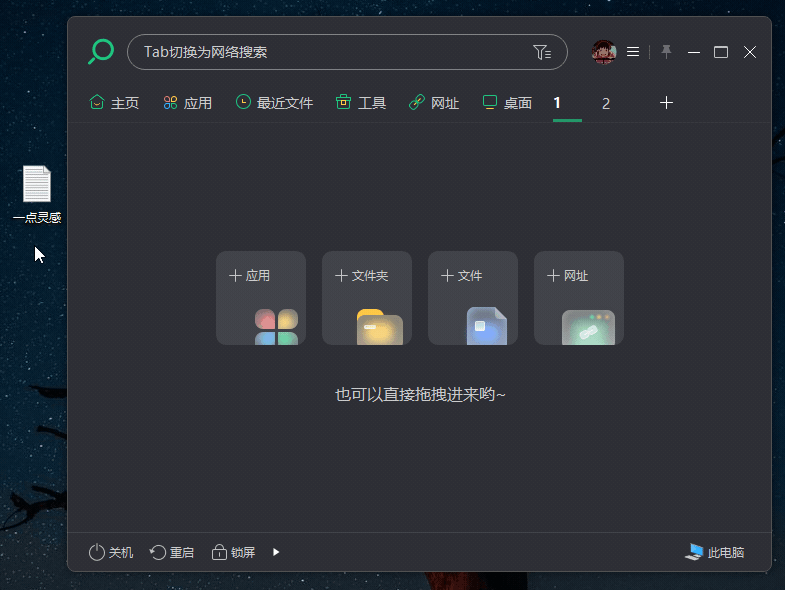785x590 pixels.
Task: Click the + 网址 card
Action: (x=579, y=298)
